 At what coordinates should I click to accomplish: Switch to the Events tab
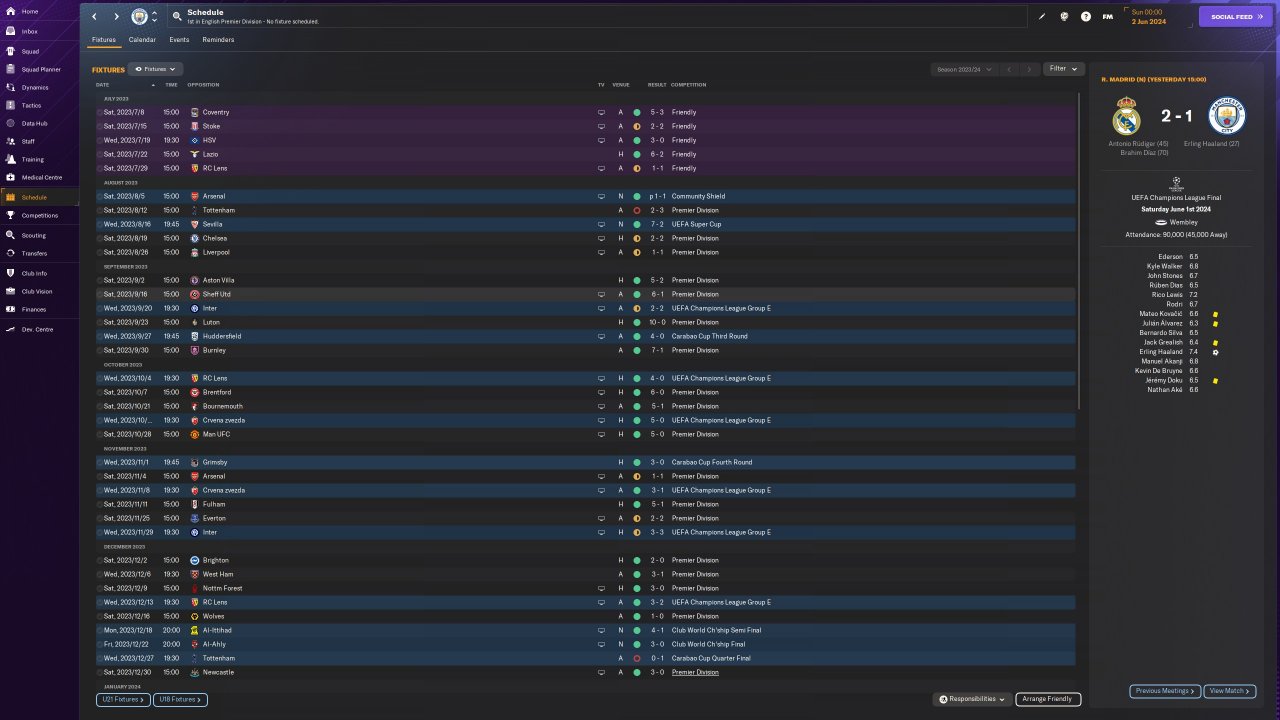pos(179,40)
